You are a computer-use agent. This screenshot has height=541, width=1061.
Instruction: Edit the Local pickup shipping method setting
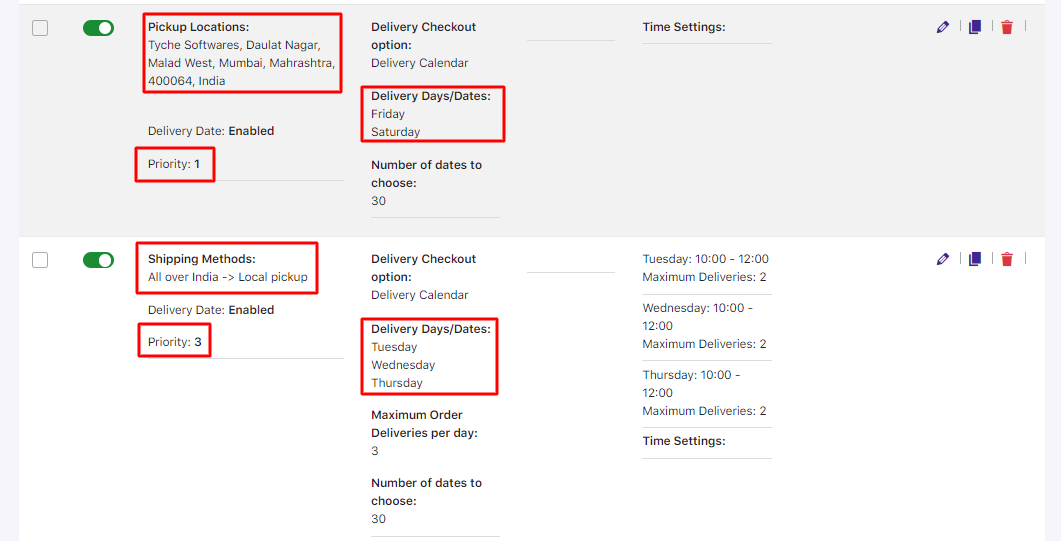tap(942, 259)
